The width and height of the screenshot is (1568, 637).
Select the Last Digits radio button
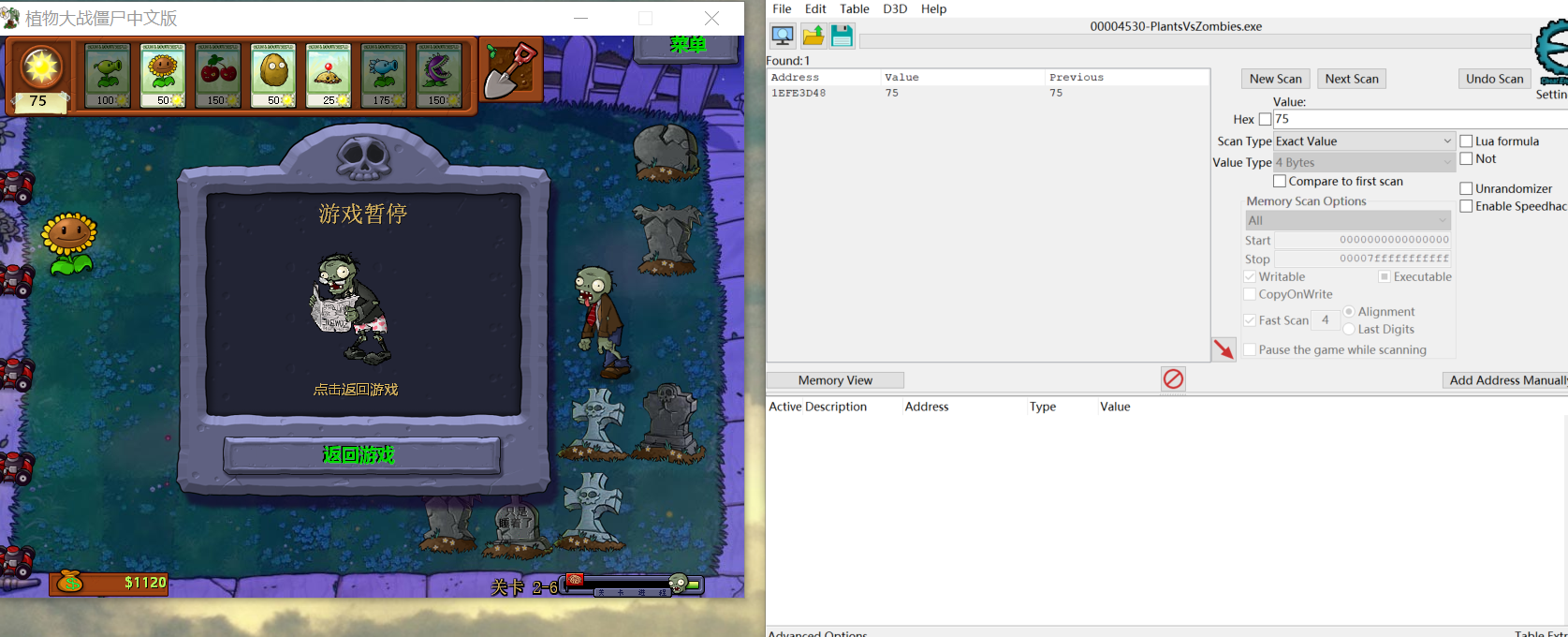1348,329
